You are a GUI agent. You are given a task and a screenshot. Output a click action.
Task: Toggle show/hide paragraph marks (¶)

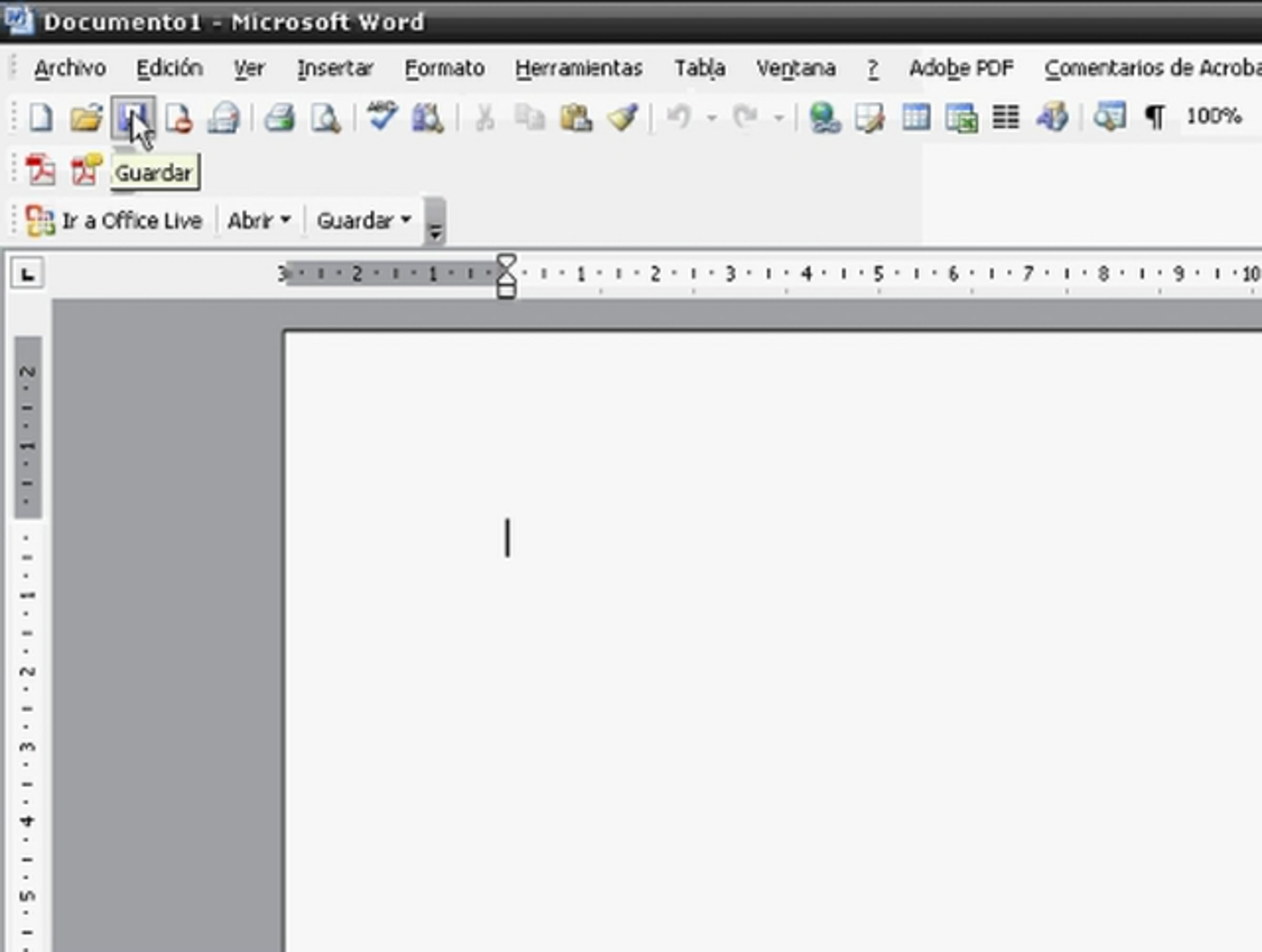(1155, 117)
